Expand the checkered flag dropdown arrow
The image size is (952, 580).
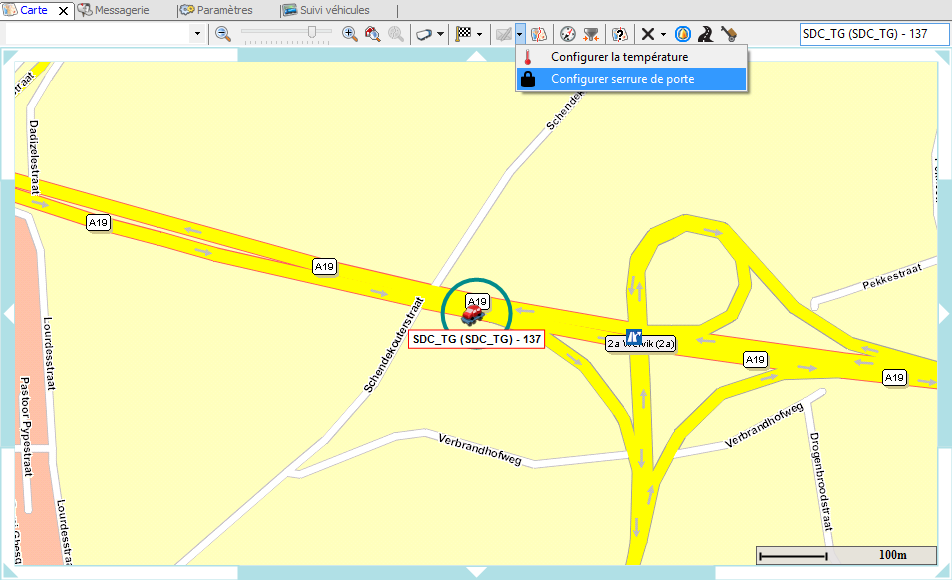480,34
